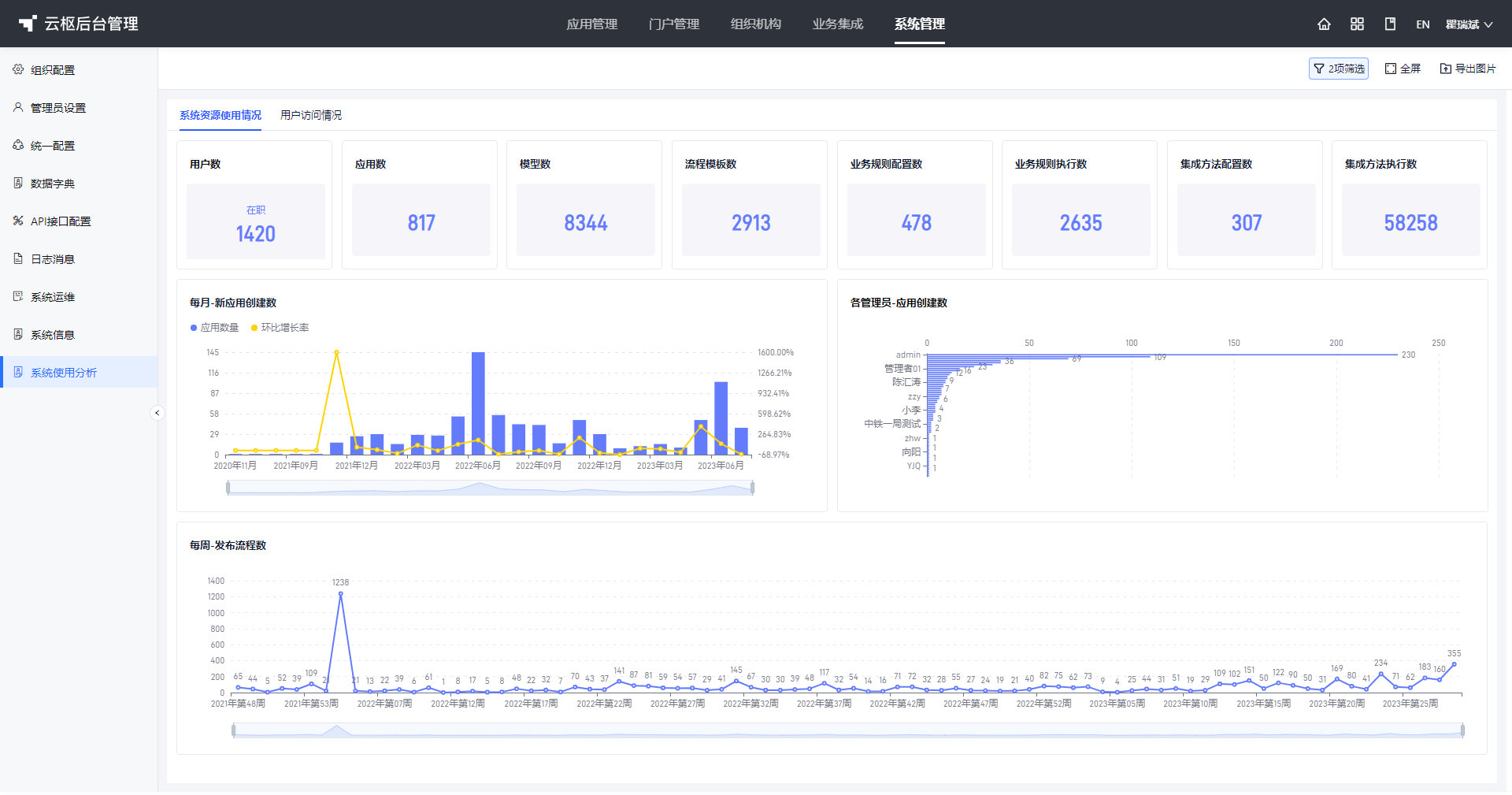Click the 2023年第20周 axis label

click(x=1337, y=704)
